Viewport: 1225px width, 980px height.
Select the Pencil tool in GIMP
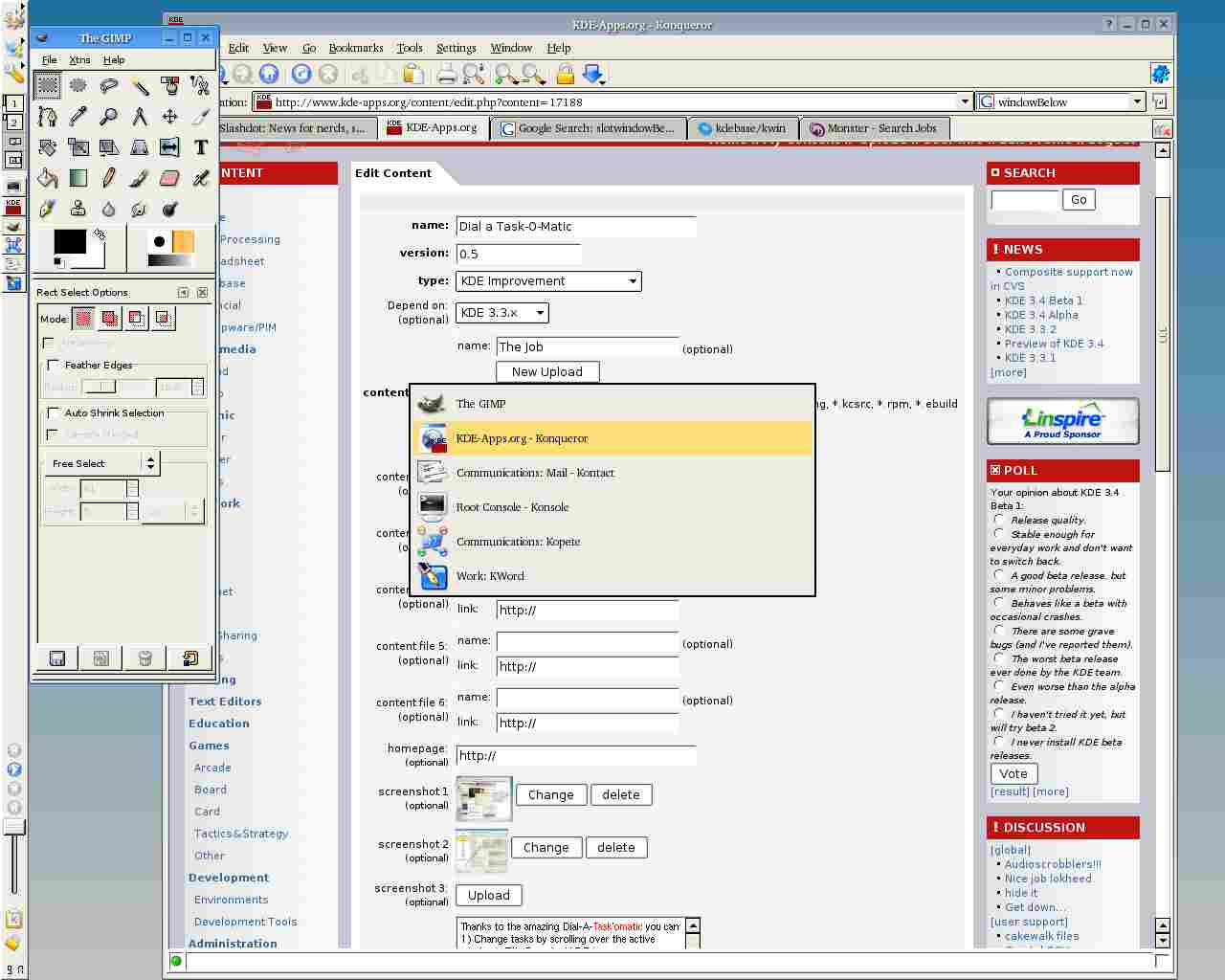(109, 178)
